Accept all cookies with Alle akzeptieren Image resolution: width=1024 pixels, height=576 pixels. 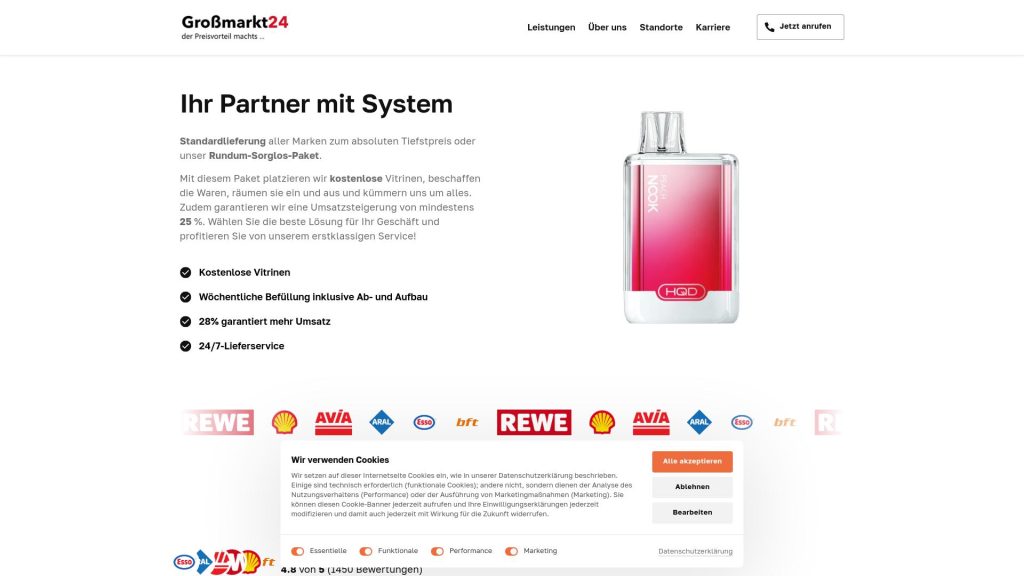tap(692, 461)
